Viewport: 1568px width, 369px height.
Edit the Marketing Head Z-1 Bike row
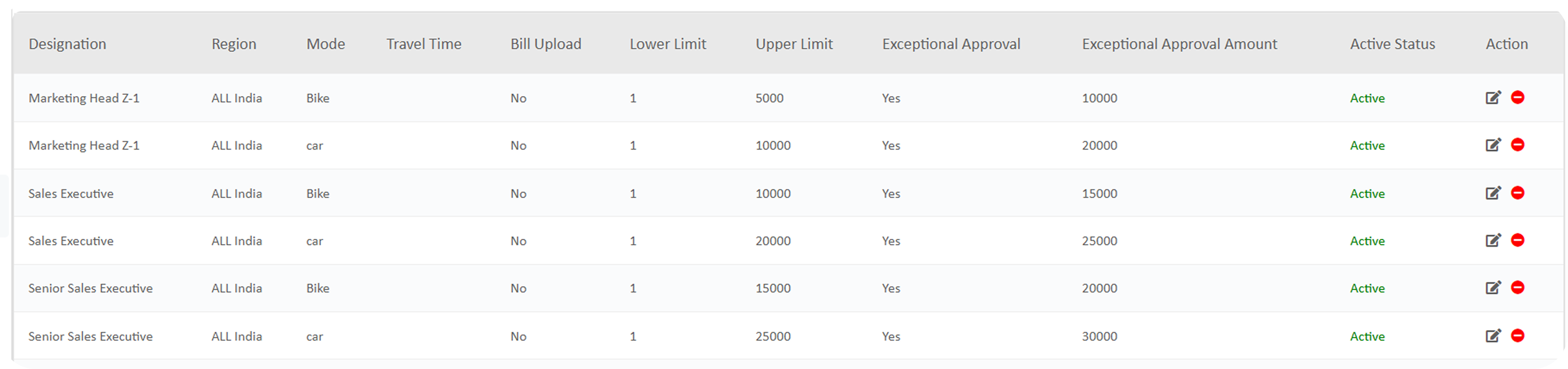(x=1493, y=97)
